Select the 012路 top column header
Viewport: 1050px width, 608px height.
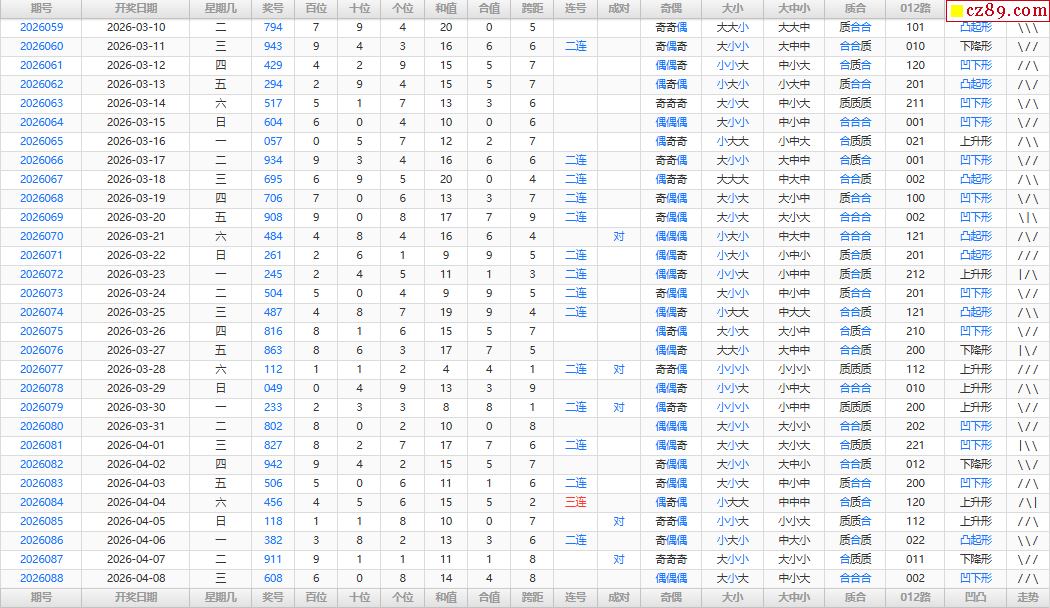click(915, 8)
